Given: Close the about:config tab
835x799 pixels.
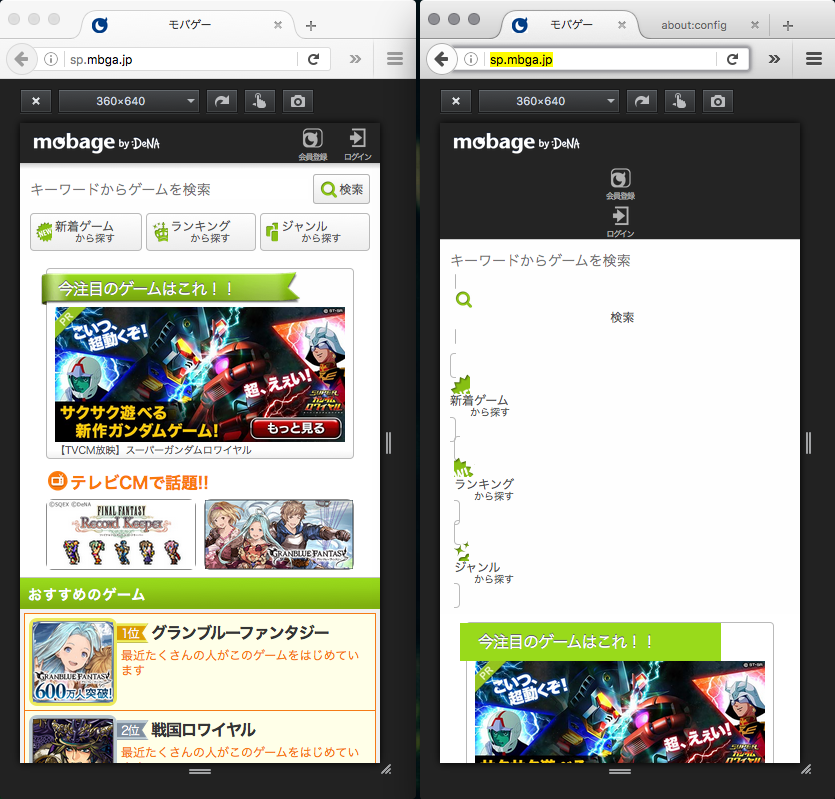Looking at the screenshot, I should 755,25.
